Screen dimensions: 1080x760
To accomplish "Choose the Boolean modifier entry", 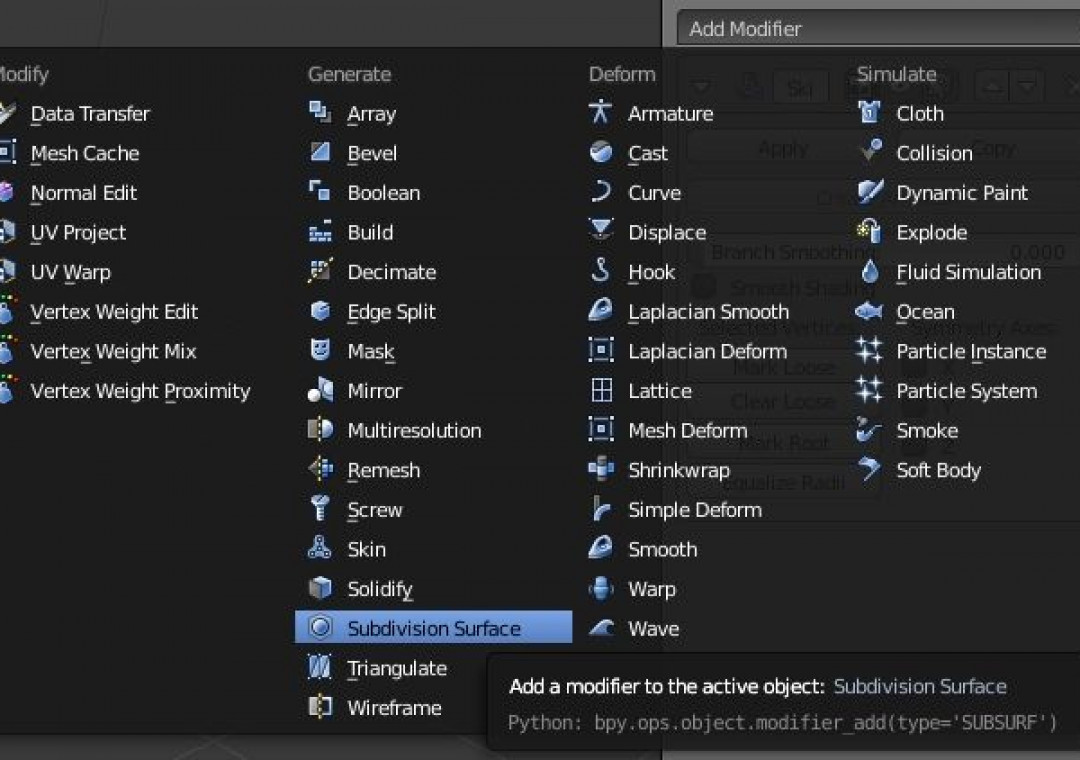I will [383, 193].
